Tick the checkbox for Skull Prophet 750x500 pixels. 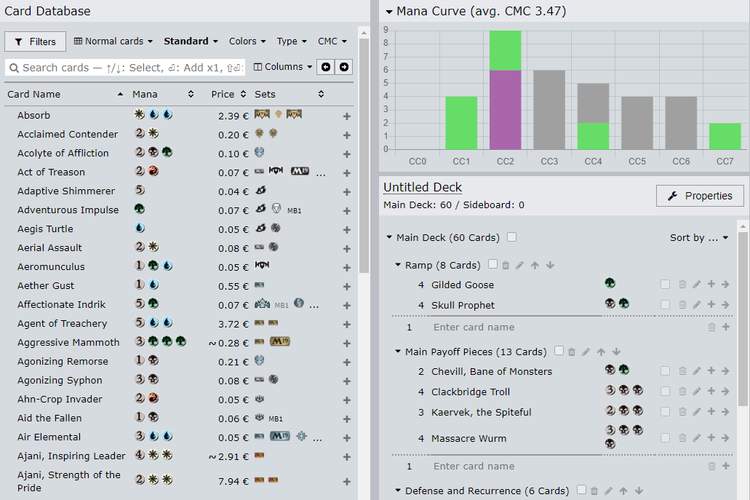[x=665, y=305]
